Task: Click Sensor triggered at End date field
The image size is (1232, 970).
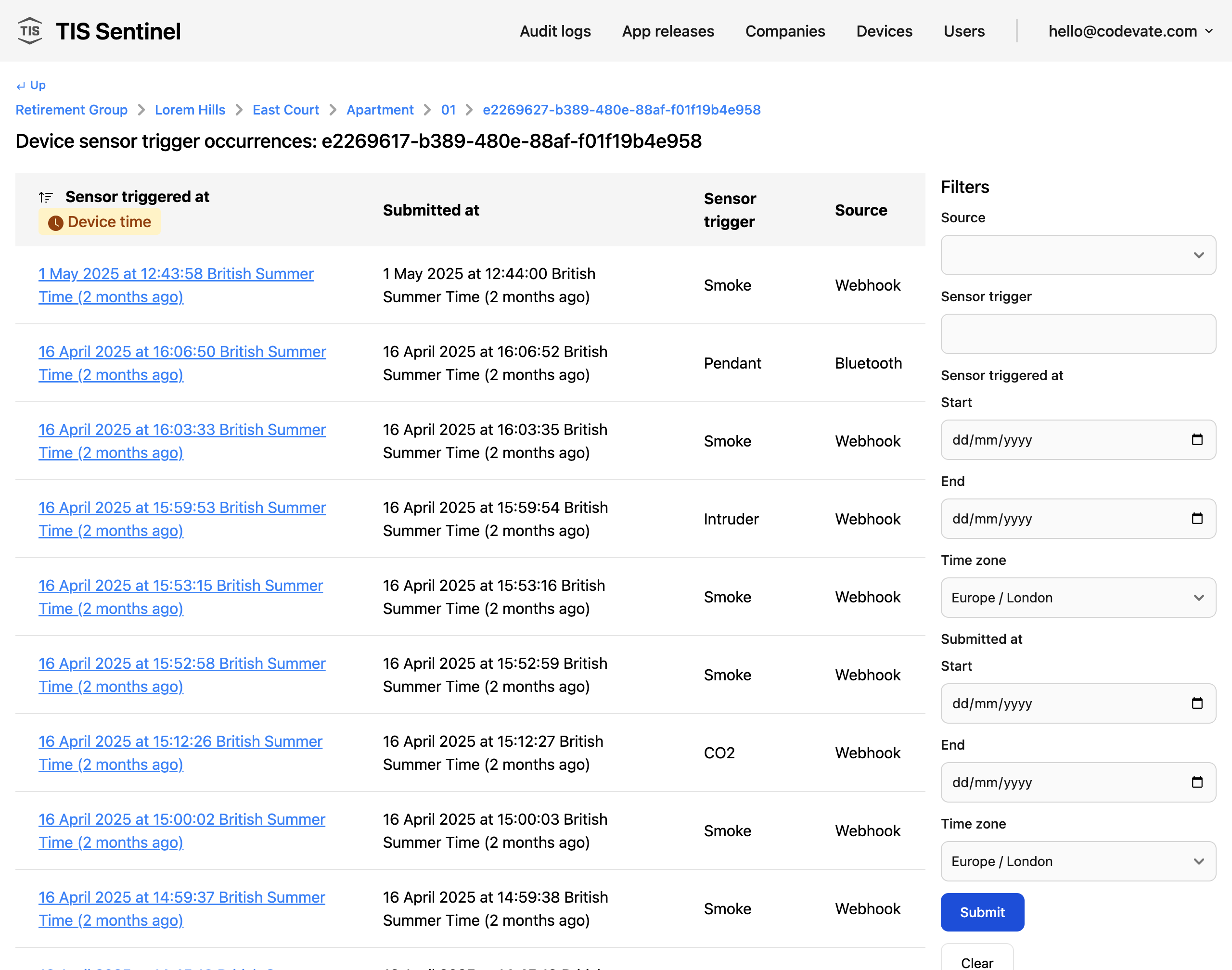Action: point(1078,519)
